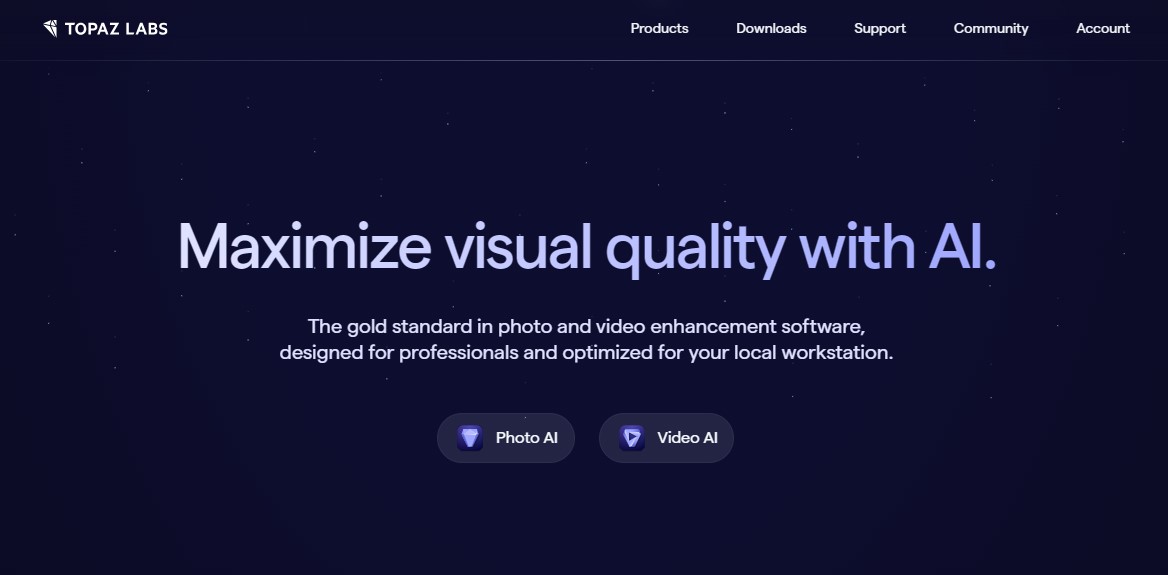Select the Photo AI button label
This screenshot has height=575, width=1168.
click(527, 438)
